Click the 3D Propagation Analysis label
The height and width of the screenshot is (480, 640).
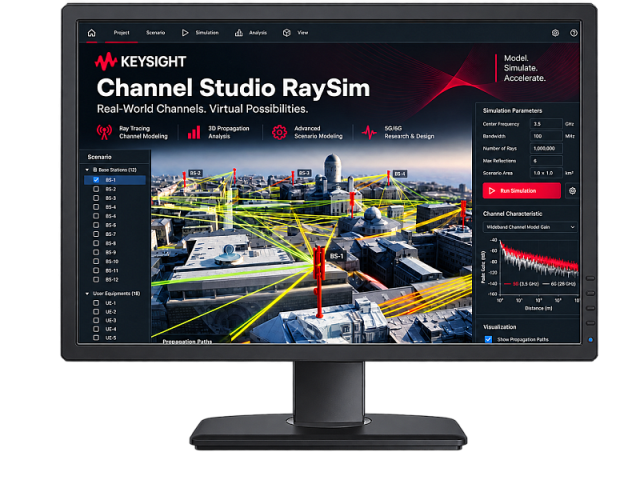click(229, 132)
